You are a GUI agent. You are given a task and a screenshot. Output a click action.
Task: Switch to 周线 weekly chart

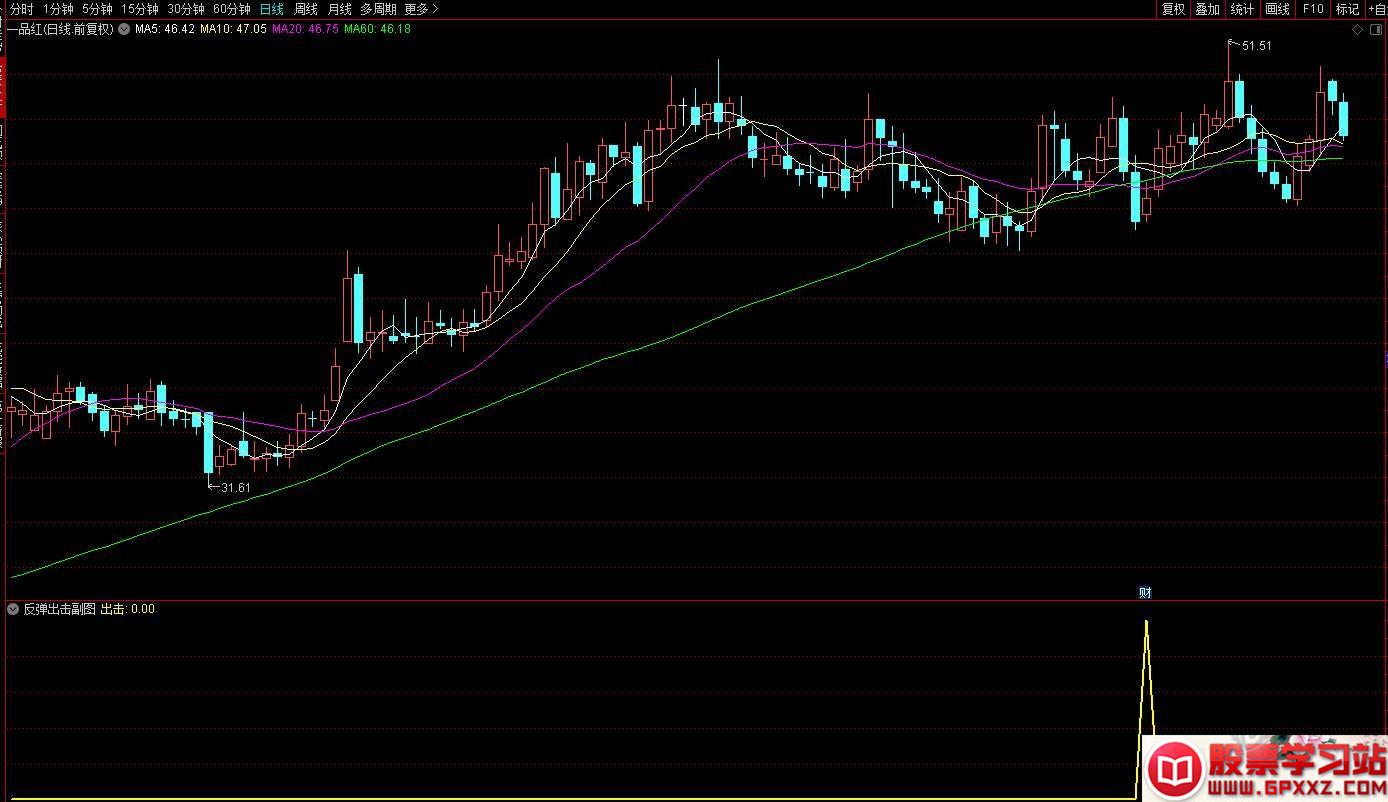tap(306, 9)
